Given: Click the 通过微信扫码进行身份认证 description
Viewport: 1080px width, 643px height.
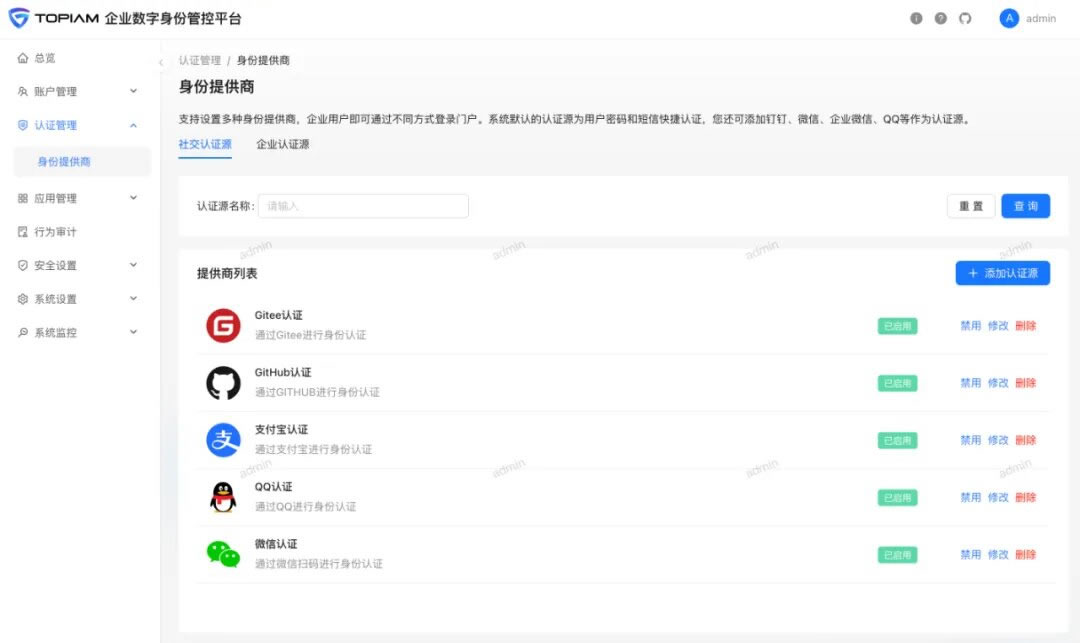Looking at the screenshot, I should point(319,564).
